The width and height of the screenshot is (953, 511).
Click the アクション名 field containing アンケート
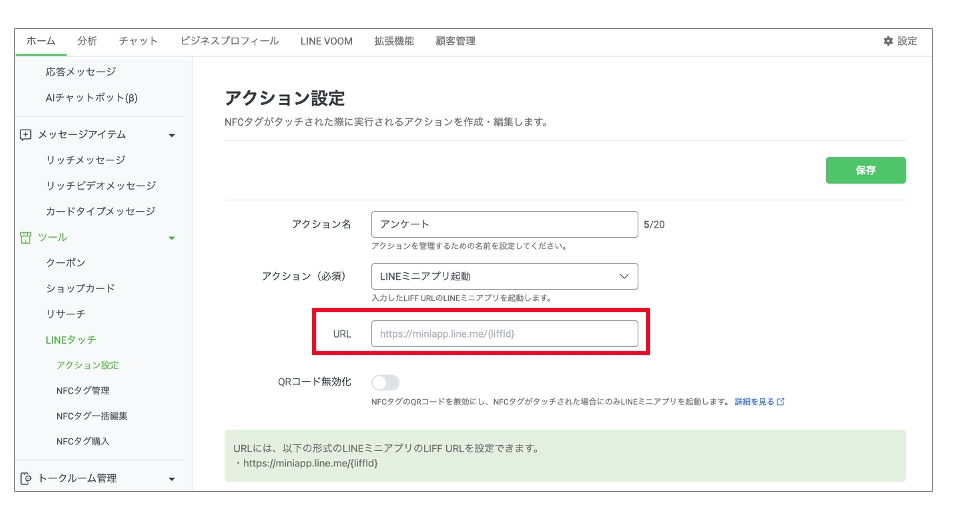pos(504,224)
